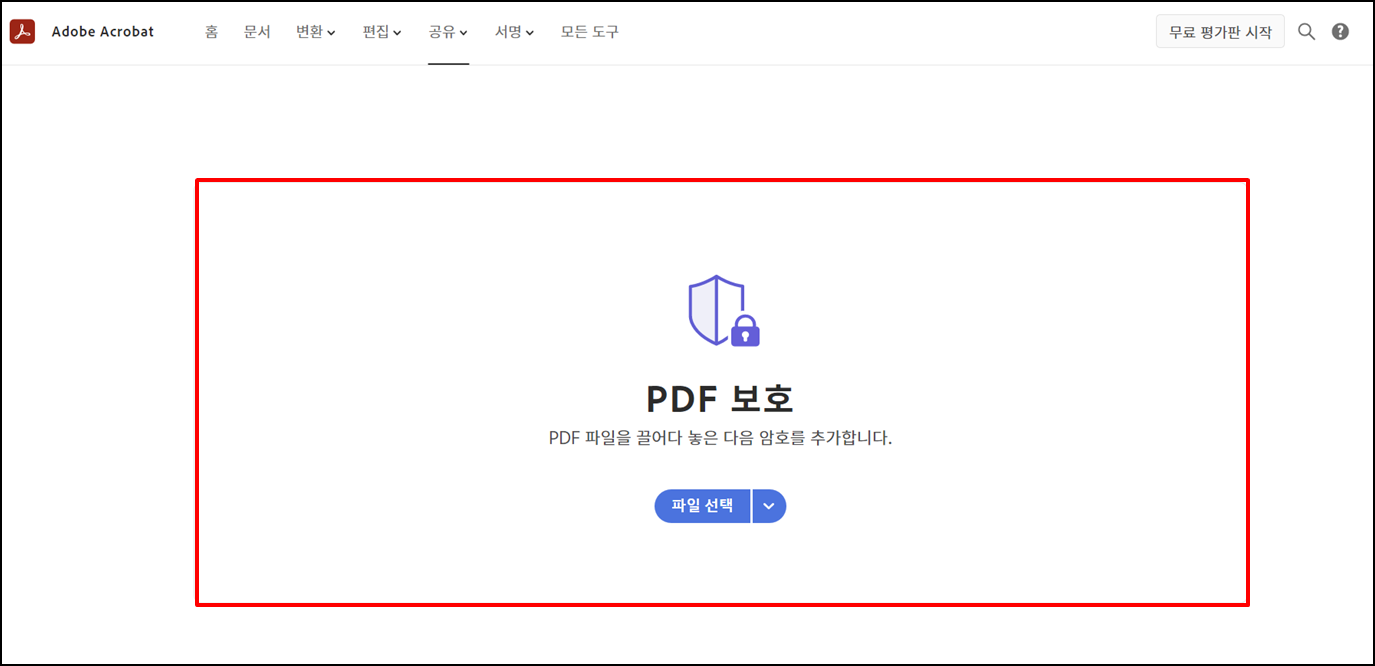Click the Adobe Acrobat logo icon

pyautogui.click(x=22, y=31)
